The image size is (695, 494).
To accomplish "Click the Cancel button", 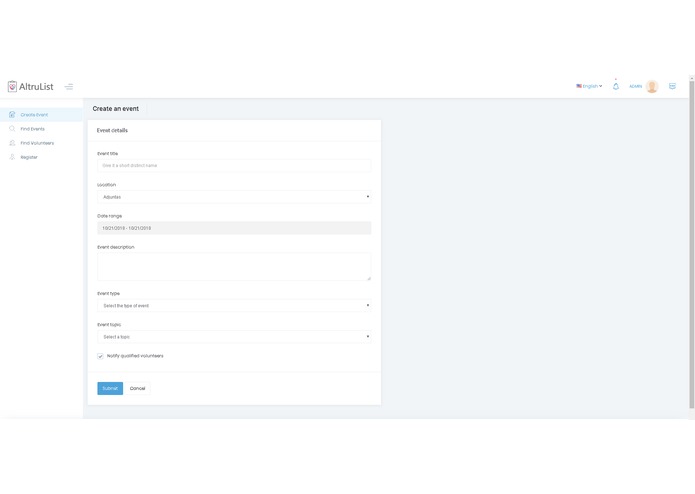I will 137,389.
